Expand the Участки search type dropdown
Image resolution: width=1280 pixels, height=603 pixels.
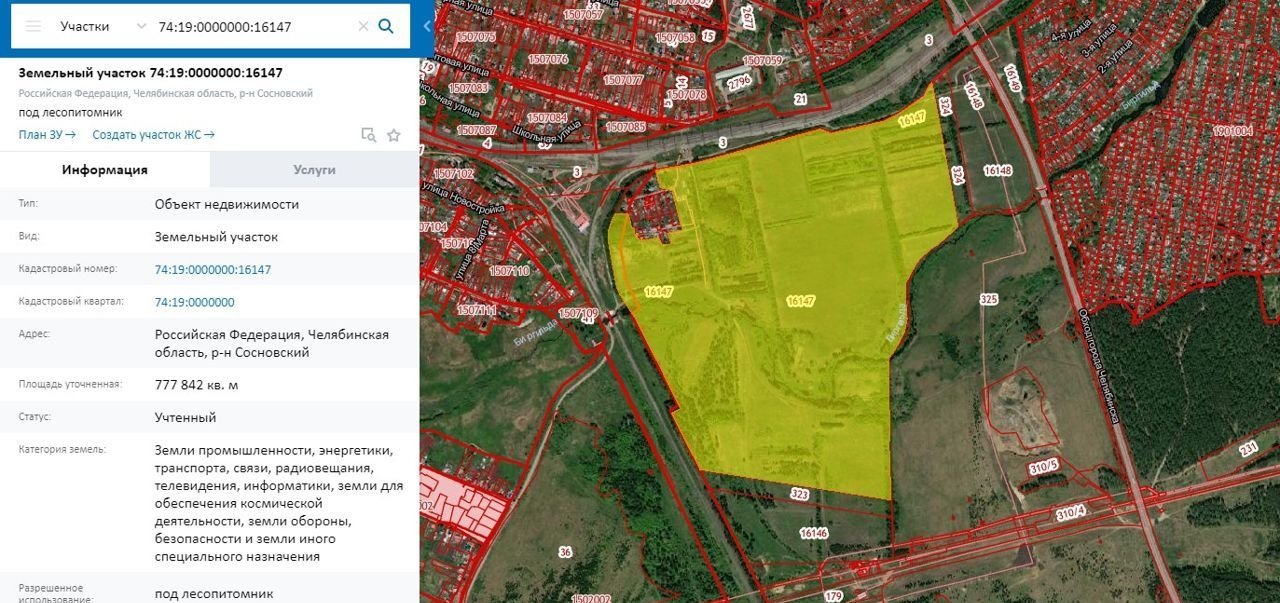click(x=140, y=26)
